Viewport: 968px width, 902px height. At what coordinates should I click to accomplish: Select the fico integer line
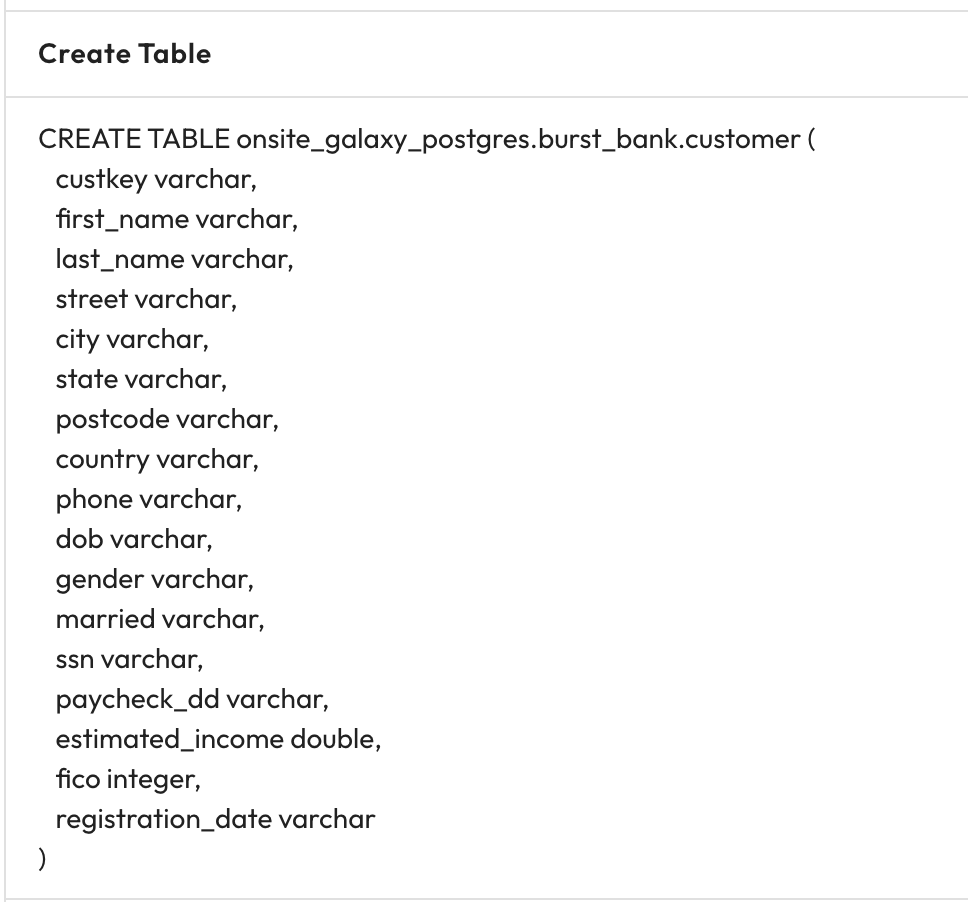click(x=128, y=779)
